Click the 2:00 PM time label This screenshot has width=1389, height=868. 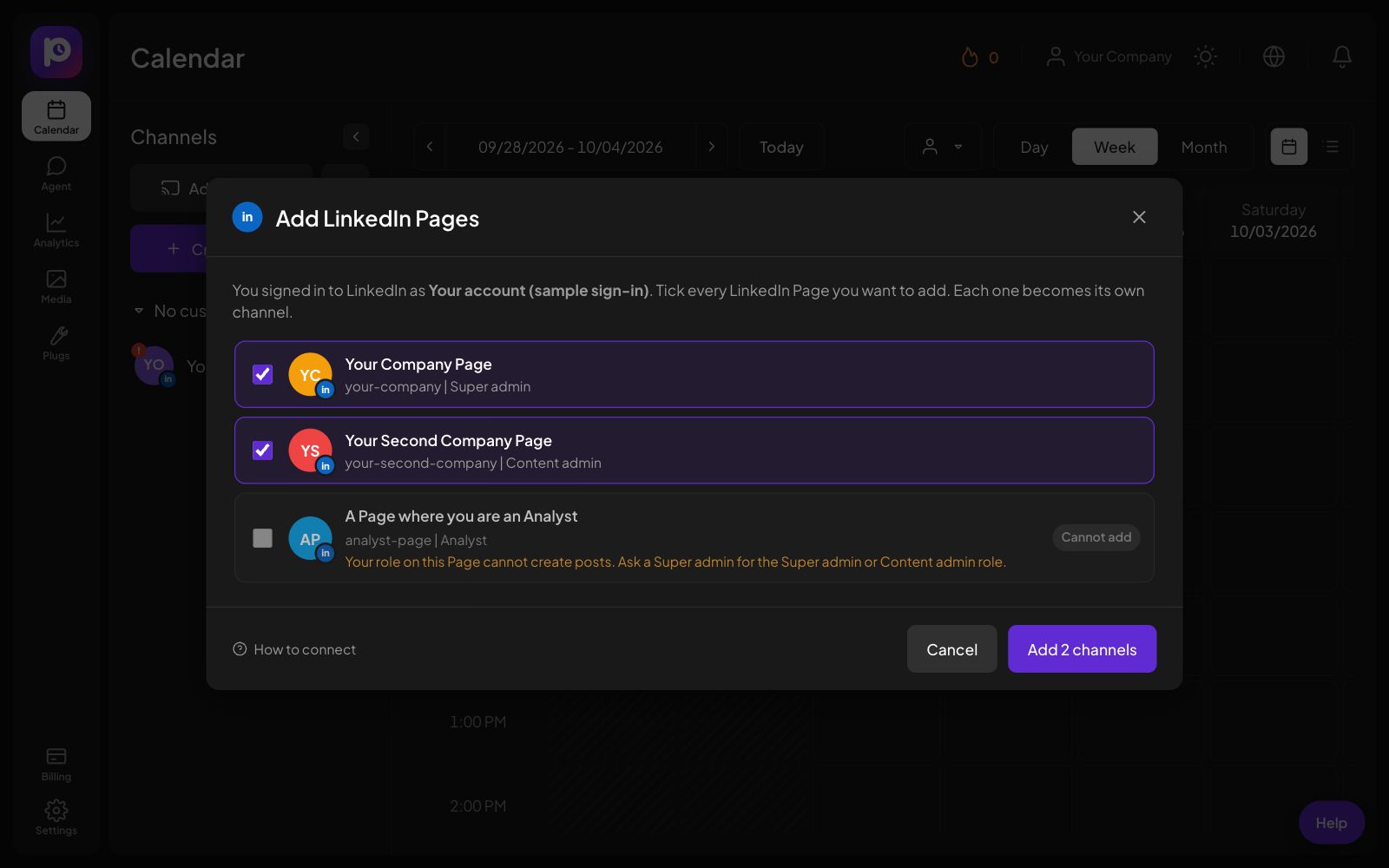(x=477, y=806)
